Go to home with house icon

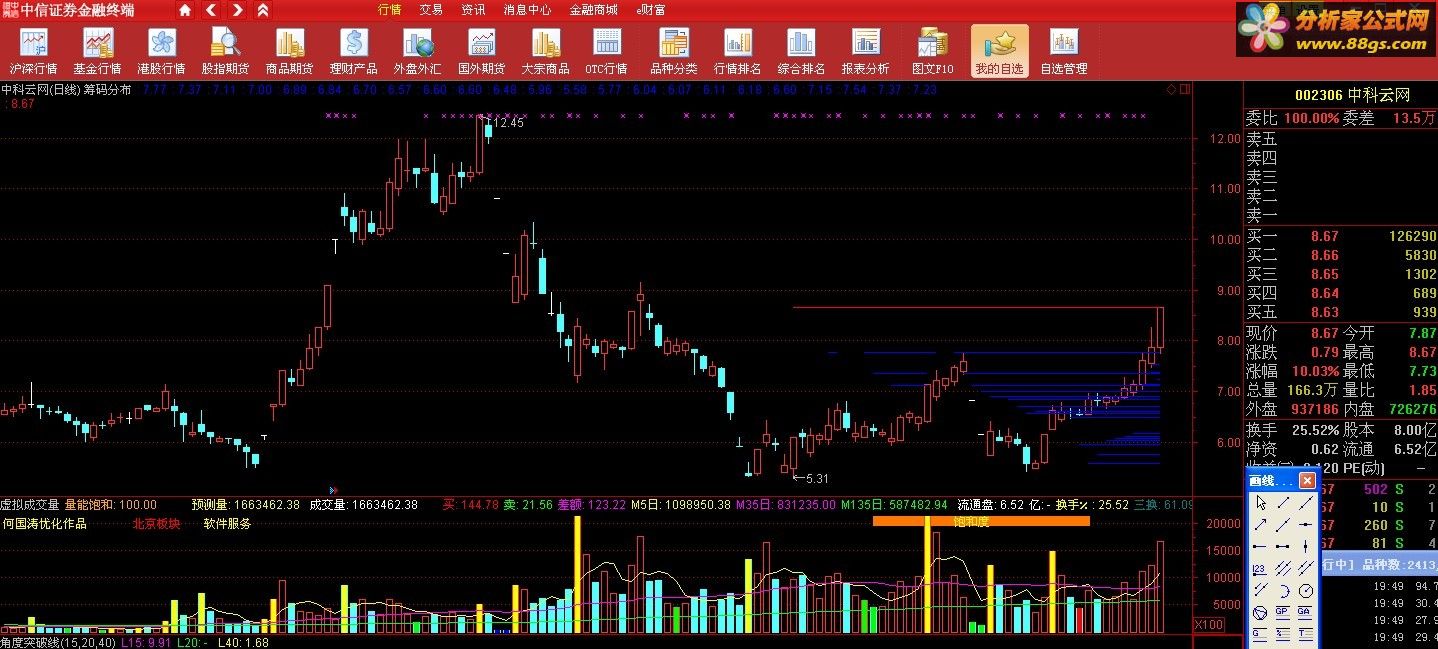point(185,10)
